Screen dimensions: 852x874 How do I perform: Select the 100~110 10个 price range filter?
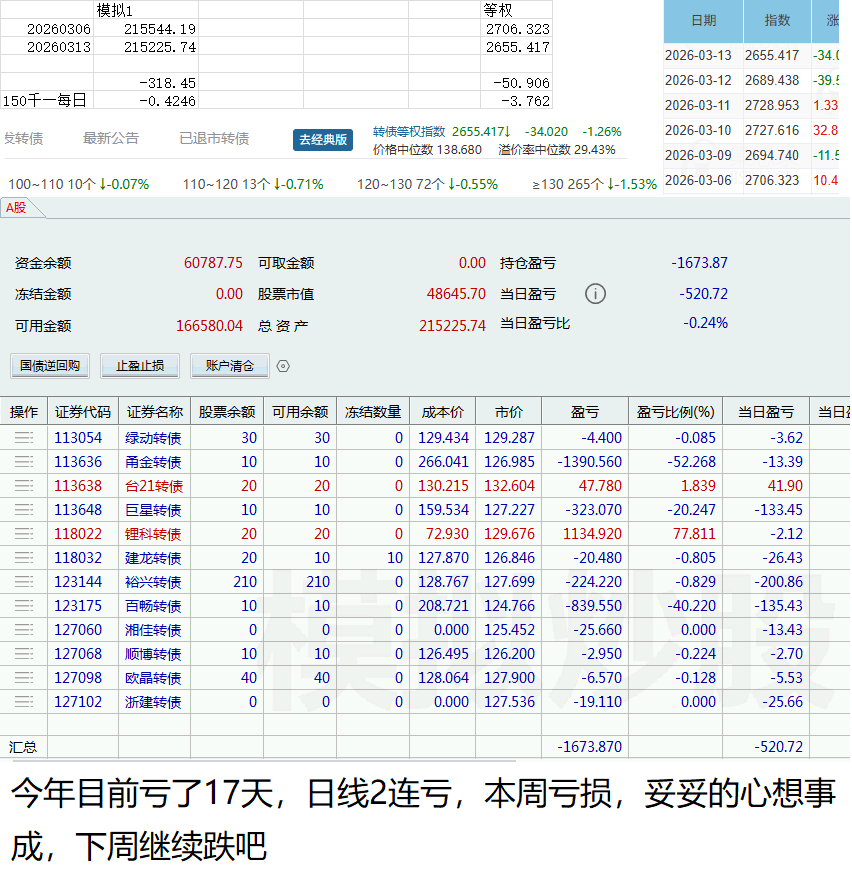79,184
